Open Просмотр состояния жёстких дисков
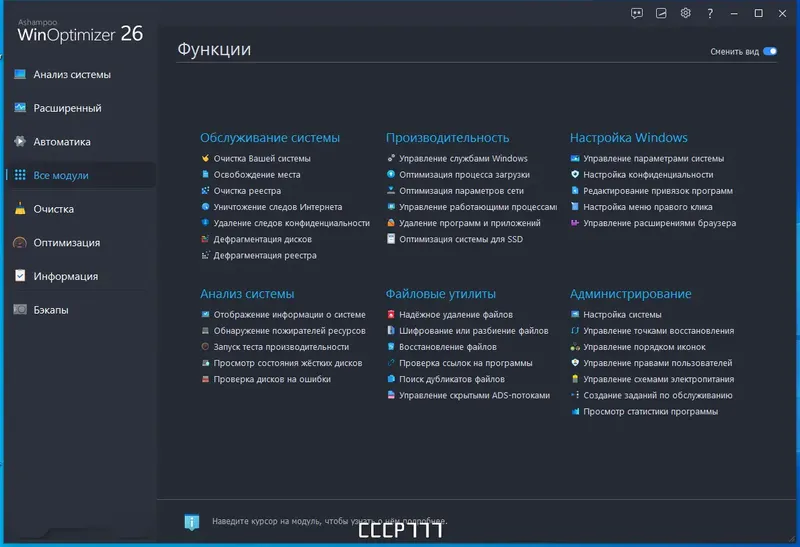 288,363
